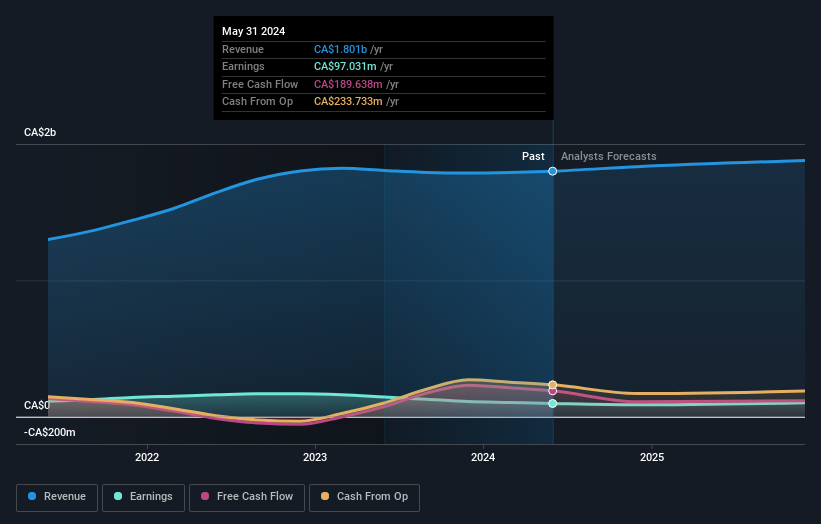Viewport: 821px width, 524px height.
Task: Toggle the Earnings legend button
Action: [143, 497]
